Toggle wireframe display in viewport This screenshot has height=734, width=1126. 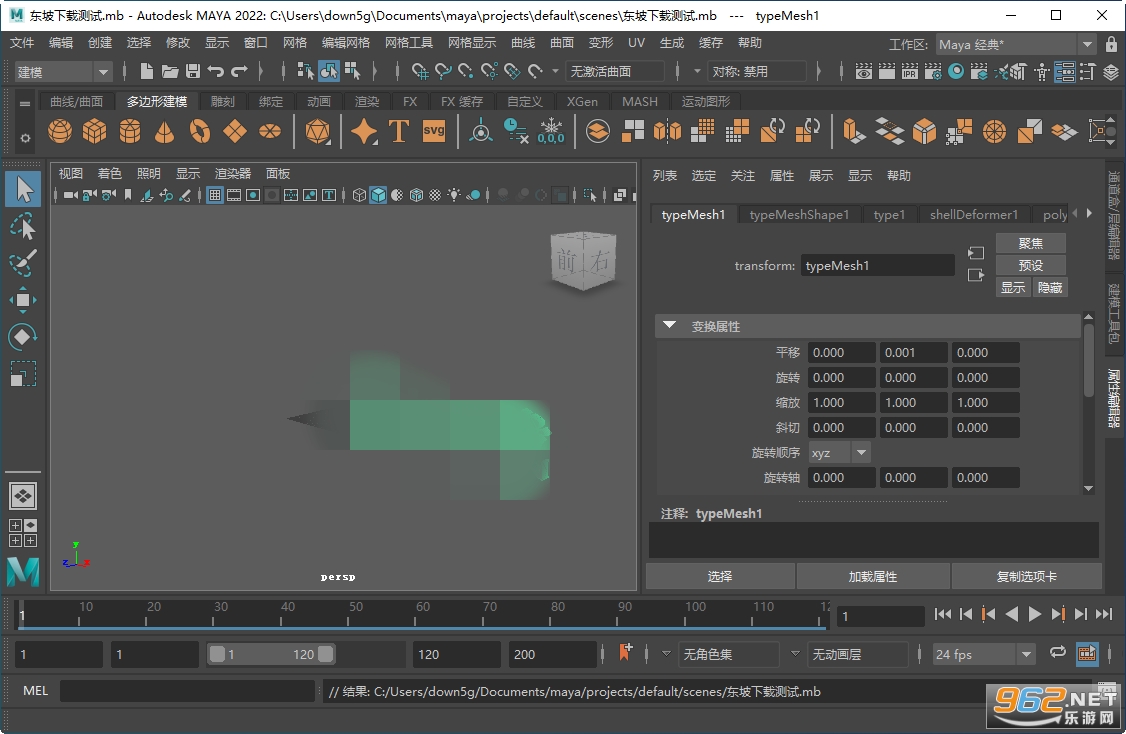[x=360, y=195]
